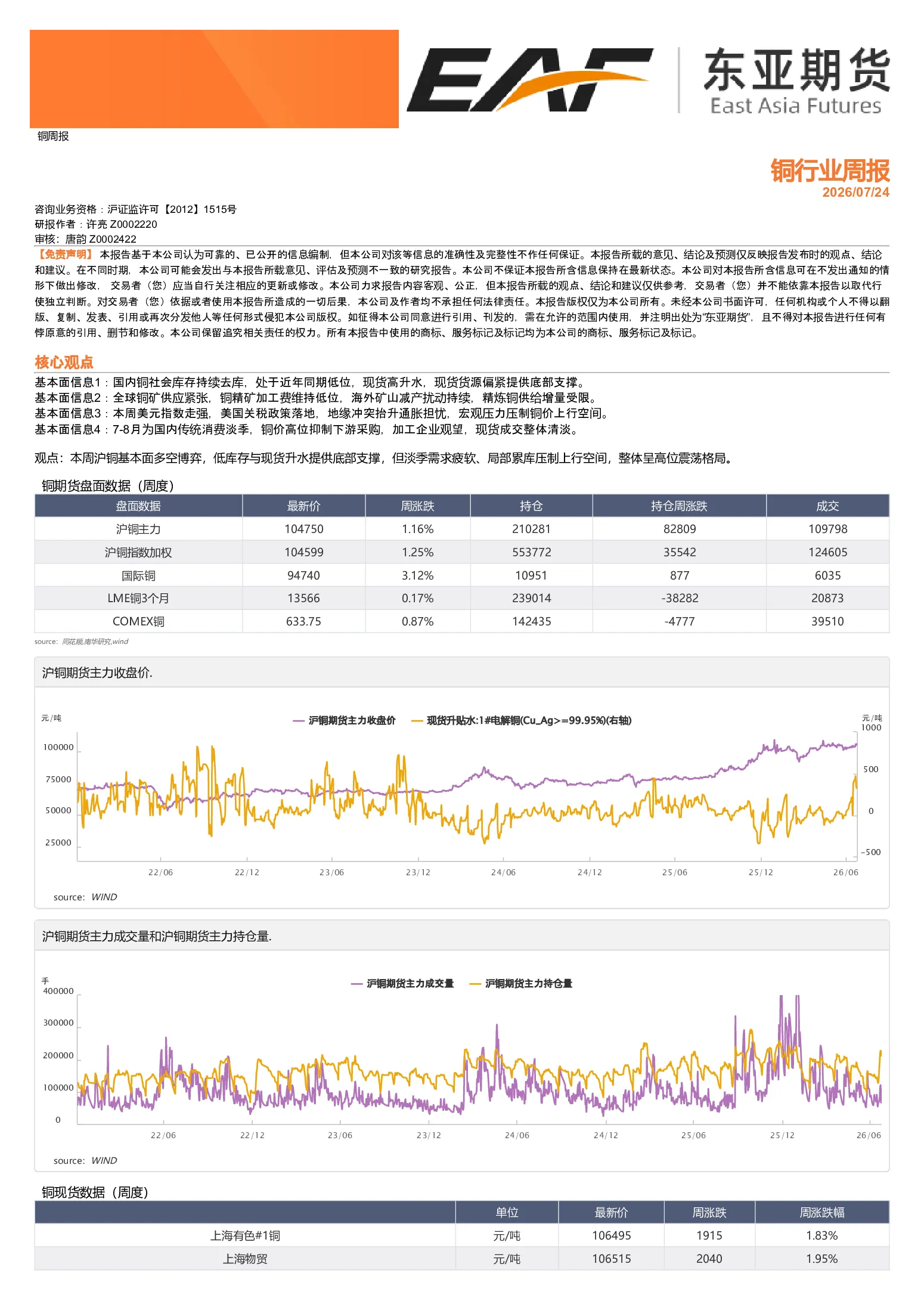Viewport: 924px width, 1295px height.
Task: Click the EAF logo graphic
Action: [529, 79]
